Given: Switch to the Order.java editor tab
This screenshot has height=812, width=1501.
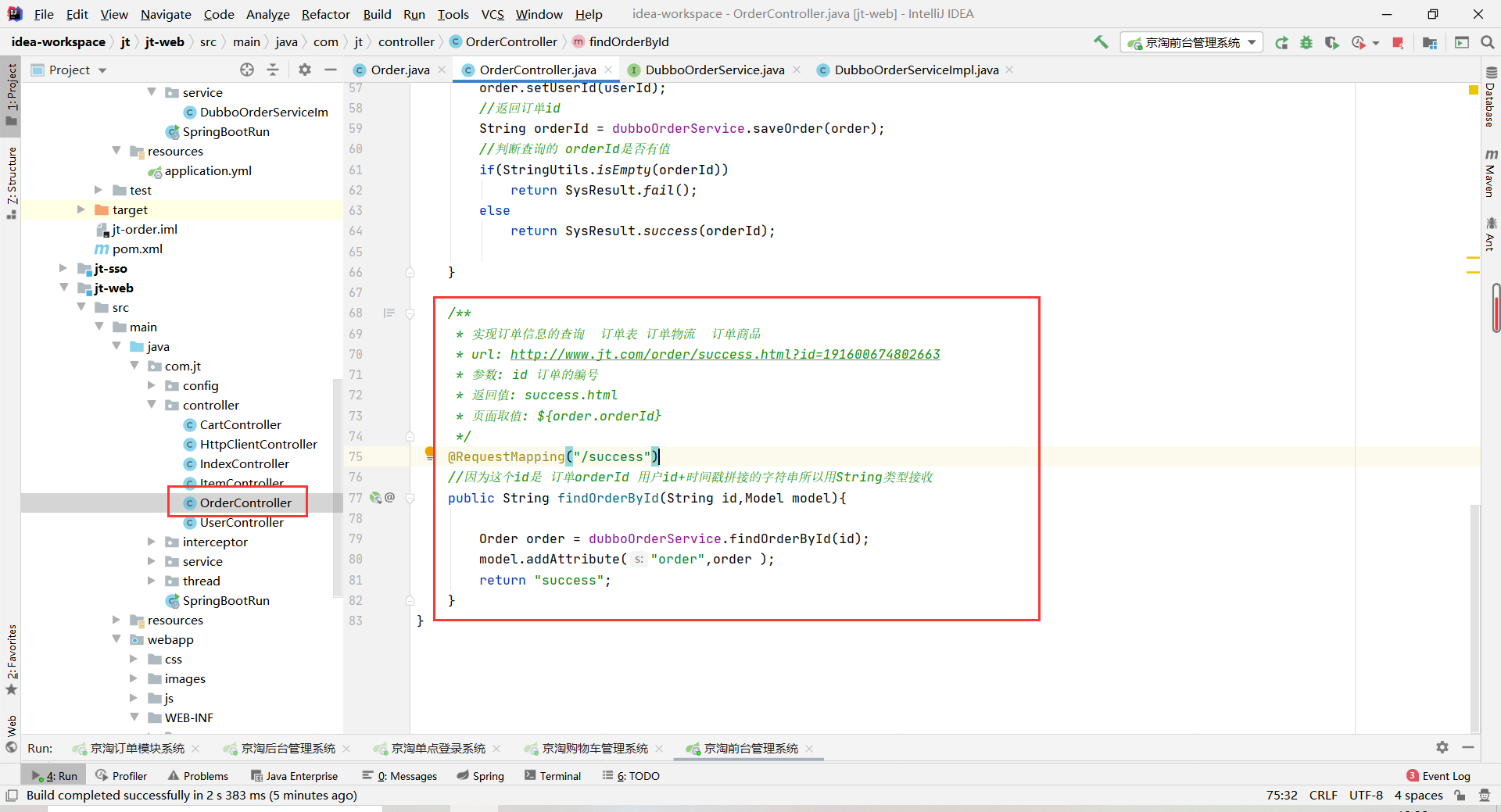Looking at the screenshot, I should pyautogui.click(x=399, y=70).
